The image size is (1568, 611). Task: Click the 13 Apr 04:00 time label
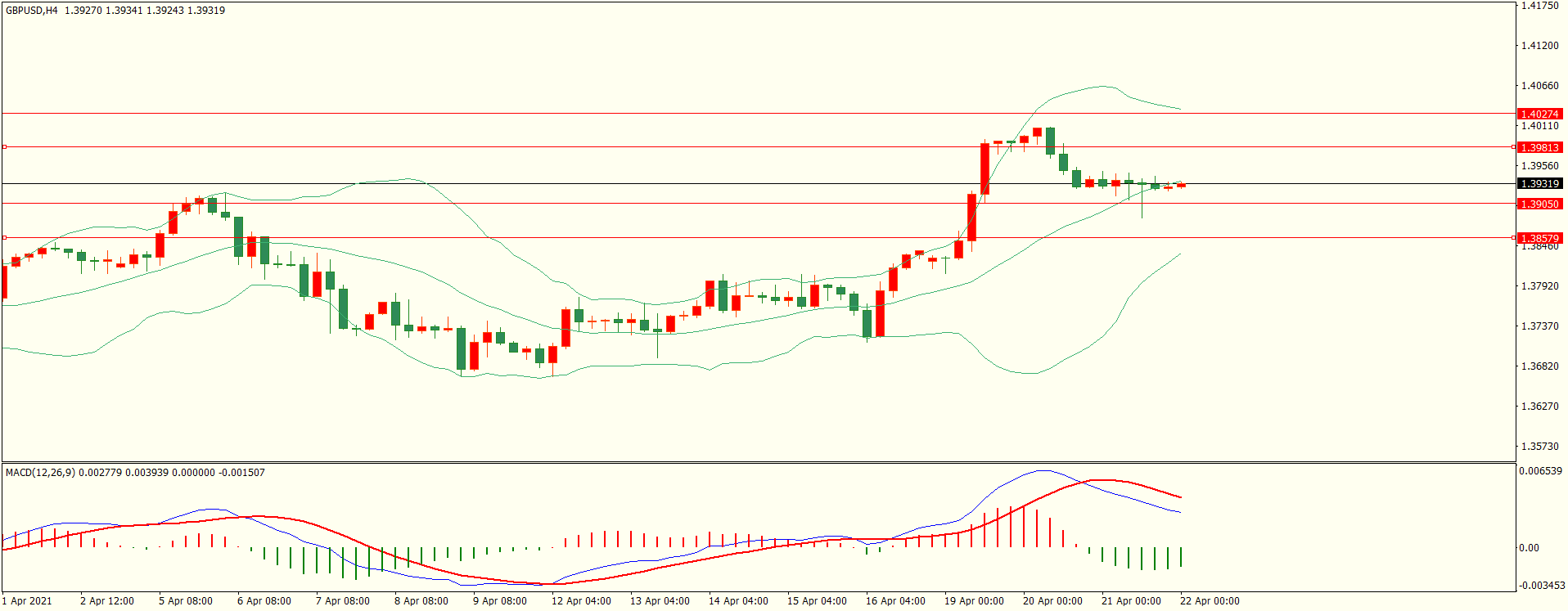click(x=660, y=601)
